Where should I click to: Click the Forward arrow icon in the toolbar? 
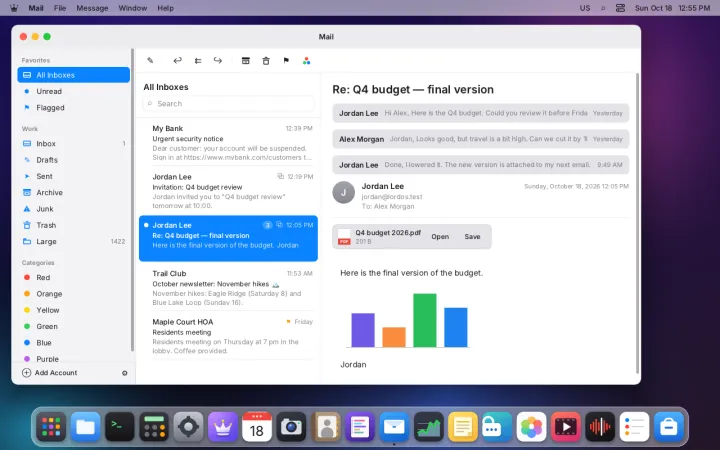click(x=218, y=61)
